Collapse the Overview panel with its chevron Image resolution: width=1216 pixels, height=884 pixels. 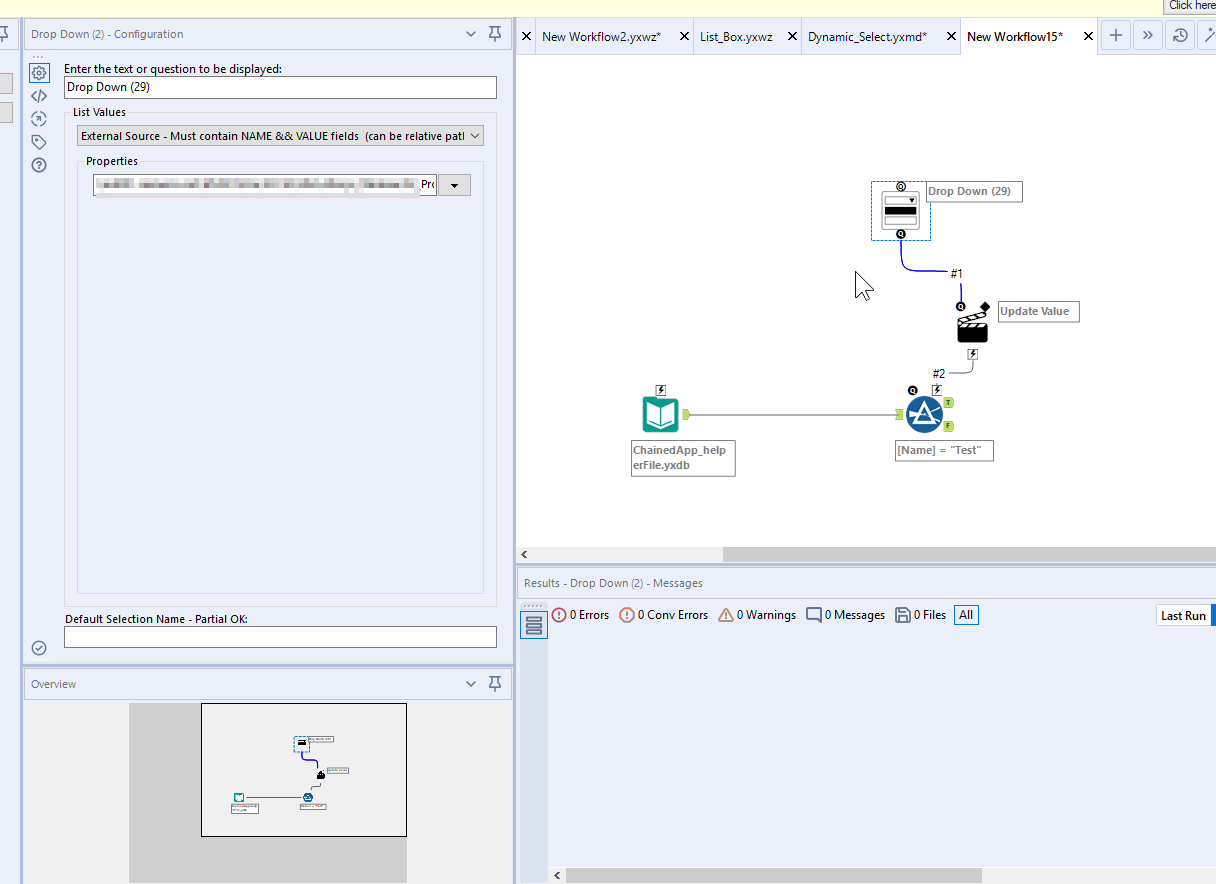[470, 683]
